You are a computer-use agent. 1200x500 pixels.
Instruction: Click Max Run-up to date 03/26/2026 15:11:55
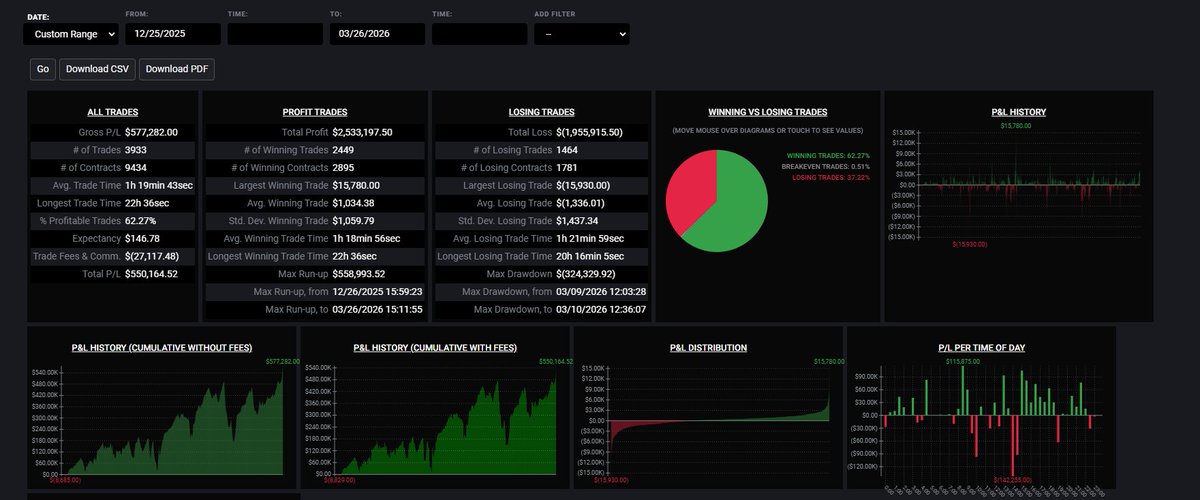pyautogui.click(x=378, y=310)
